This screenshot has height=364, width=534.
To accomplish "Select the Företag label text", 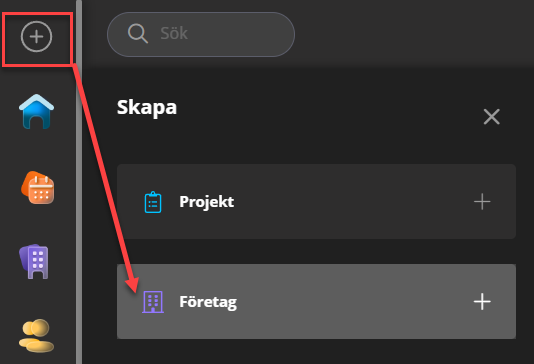I will pos(208,302).
